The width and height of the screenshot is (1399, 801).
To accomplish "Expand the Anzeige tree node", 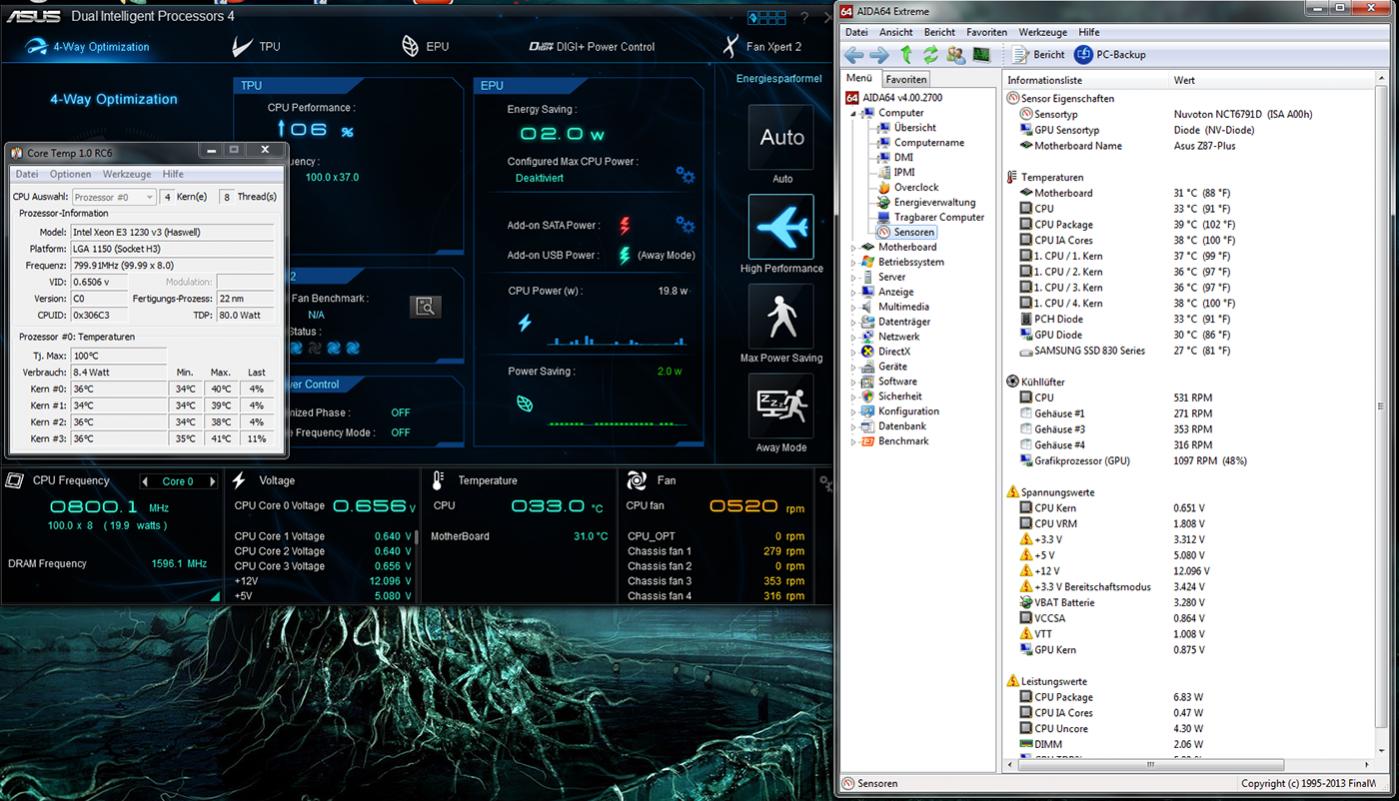I will point(853,292).
